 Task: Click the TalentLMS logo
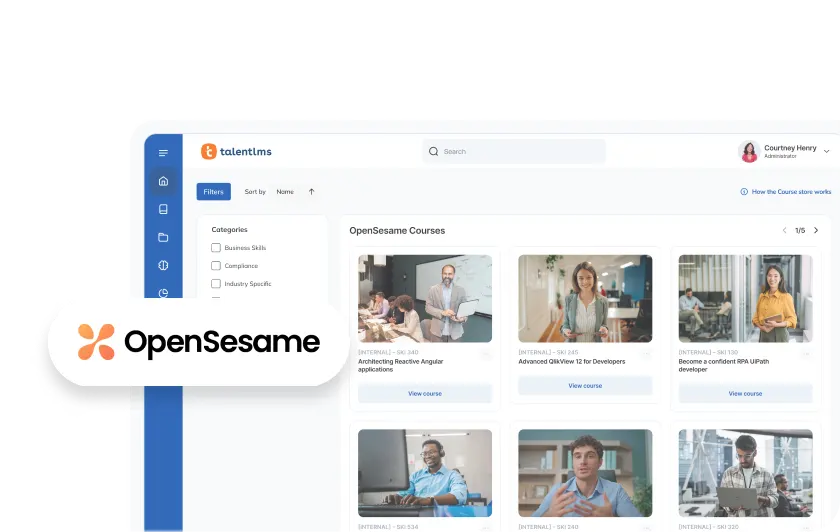tap(236, 152)
